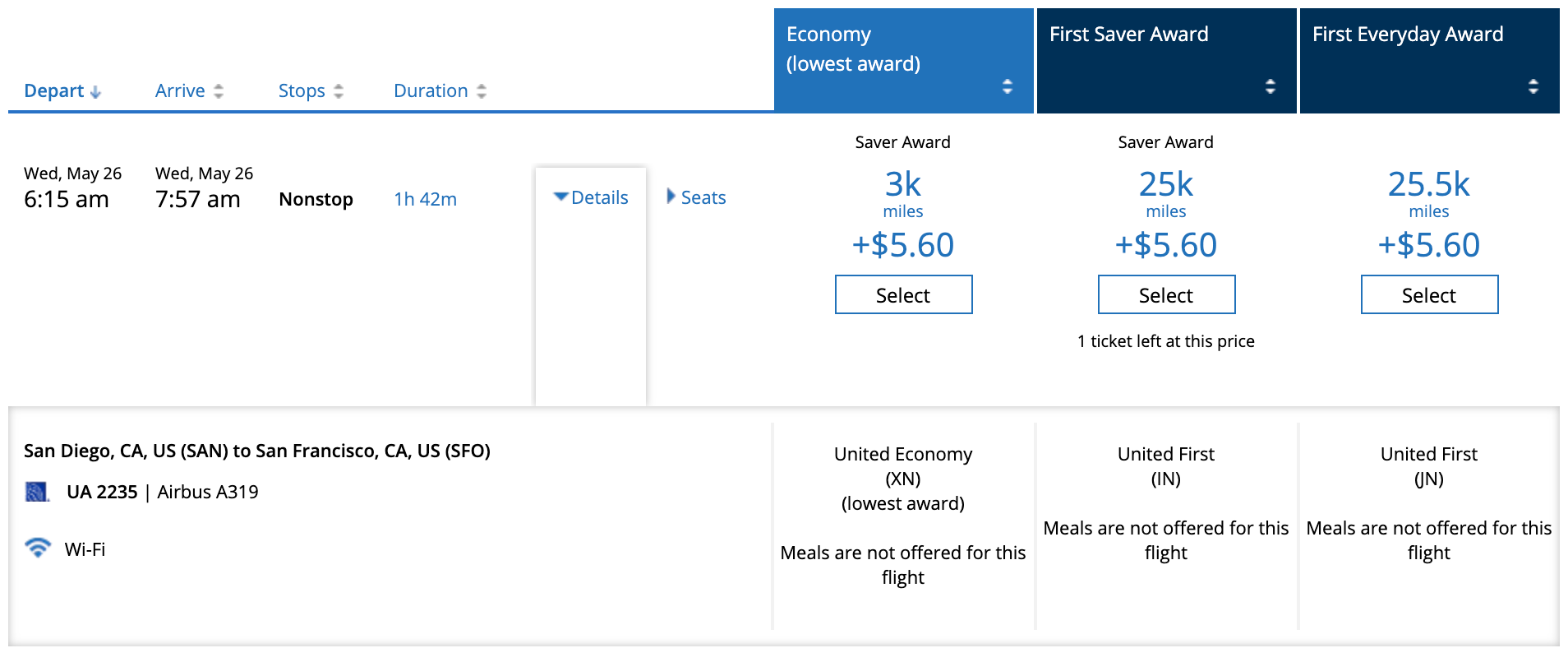Select the 3k miles Economy Saver Award

[x=903, y=294]
